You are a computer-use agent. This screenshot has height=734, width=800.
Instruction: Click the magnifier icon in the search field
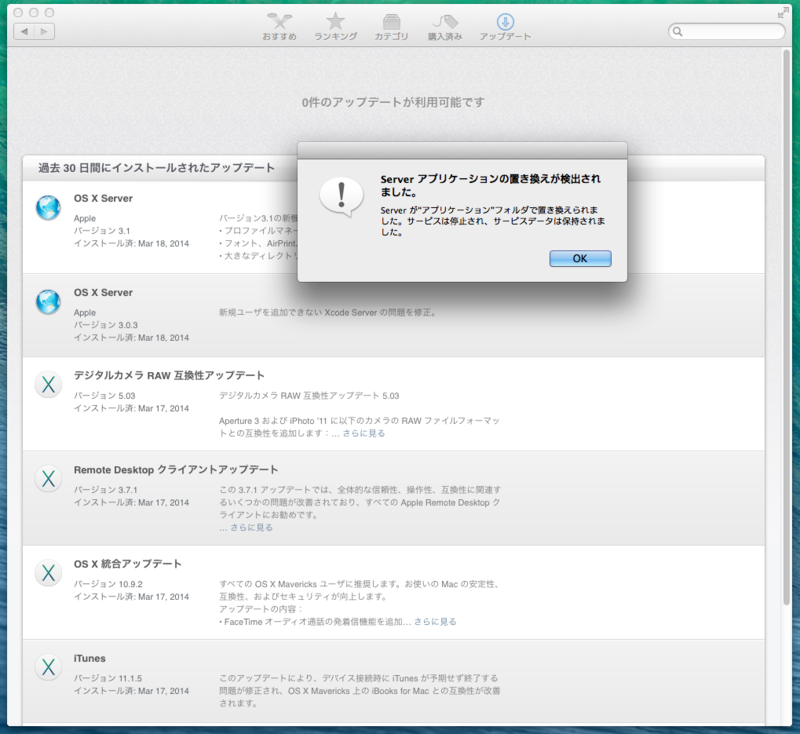(678, 32)
